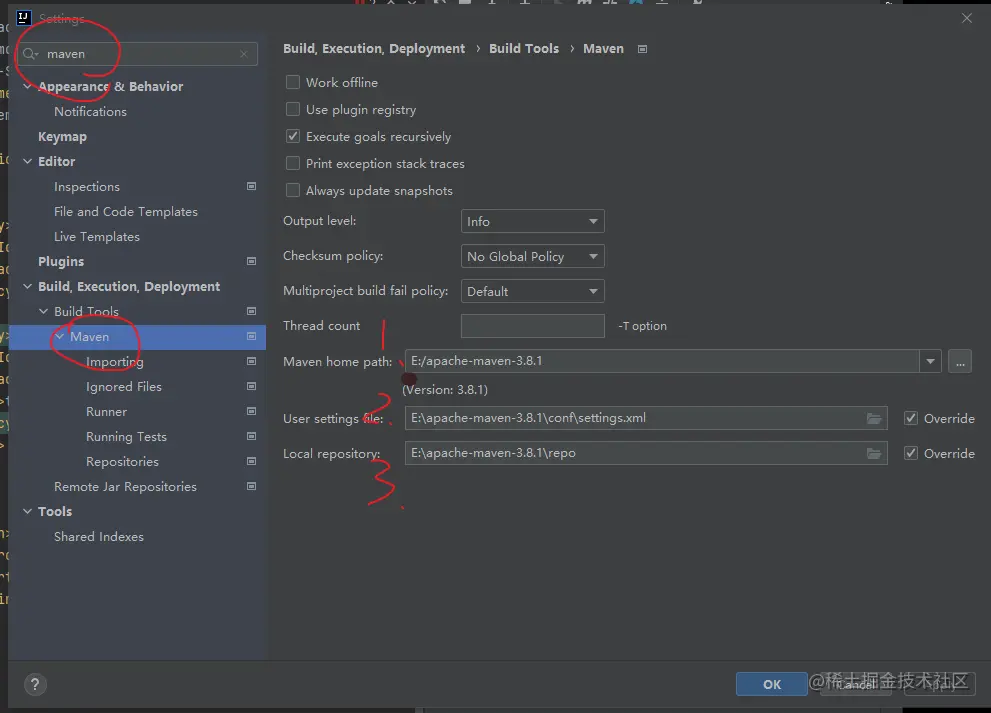The height and width of the screenshot is (713, 991).
Task: Open the Output level dropdown
Action: pyautogui.click(x=532, y=222)
